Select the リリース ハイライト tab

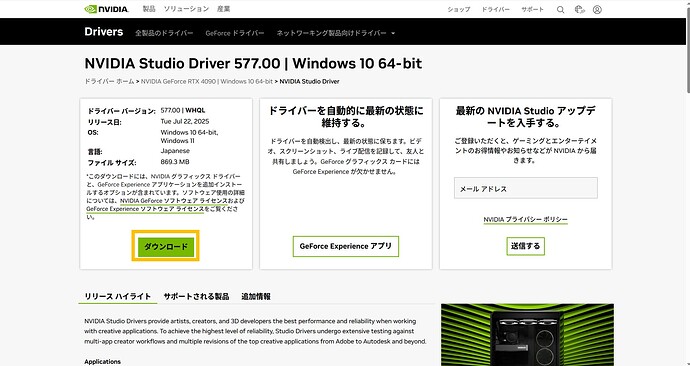[117, 296]
